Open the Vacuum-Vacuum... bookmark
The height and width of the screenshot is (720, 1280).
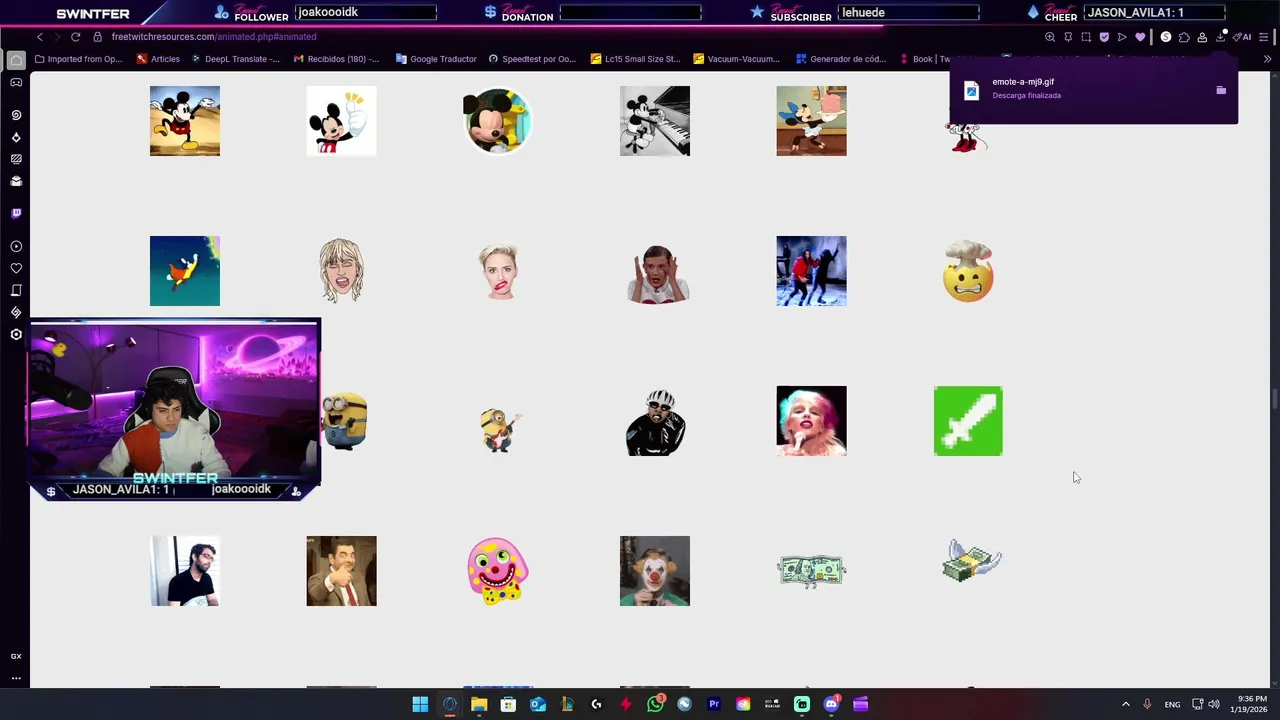[x=736, y=59]
